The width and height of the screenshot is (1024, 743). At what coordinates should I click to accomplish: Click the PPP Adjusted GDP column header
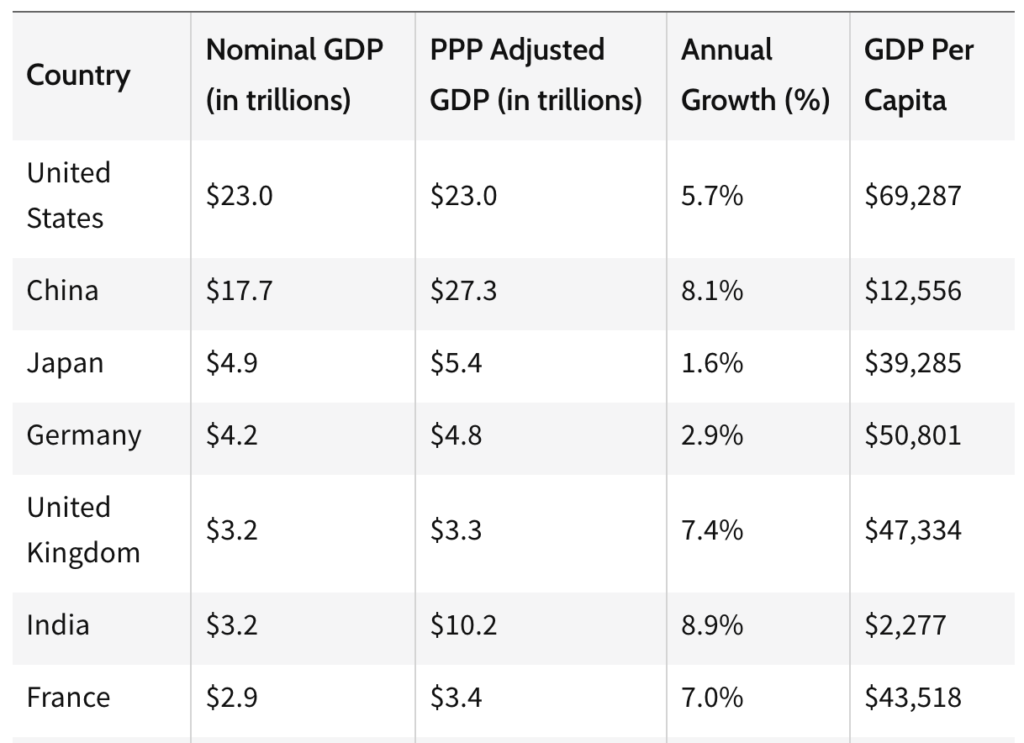535,75
